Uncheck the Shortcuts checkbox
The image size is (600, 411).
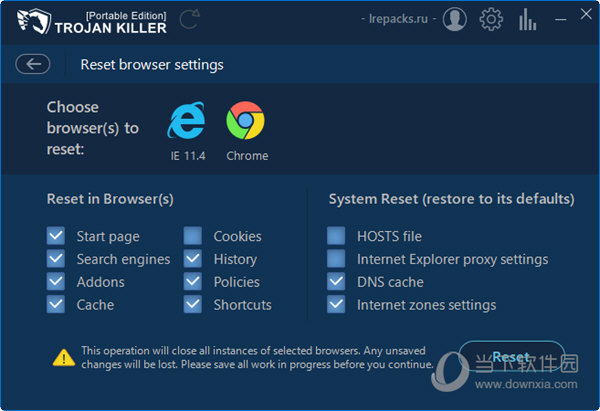192,305
